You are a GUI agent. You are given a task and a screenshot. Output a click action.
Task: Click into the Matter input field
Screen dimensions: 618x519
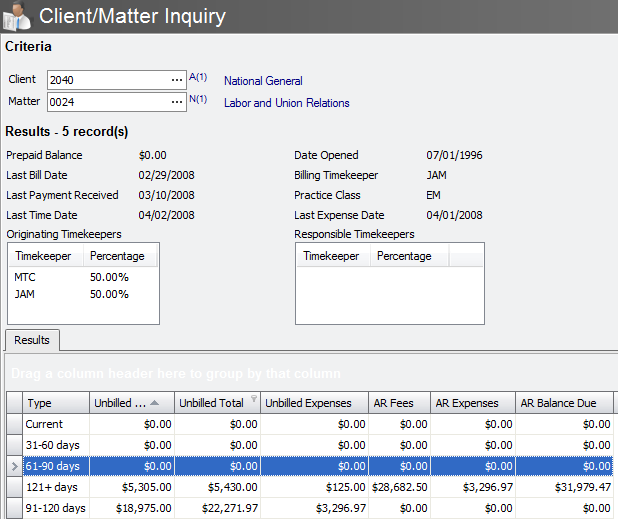(105, 101)
